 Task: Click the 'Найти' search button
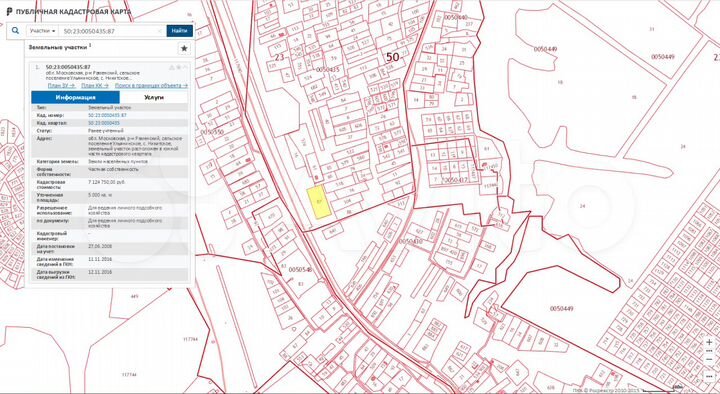(x=179, y=31)
